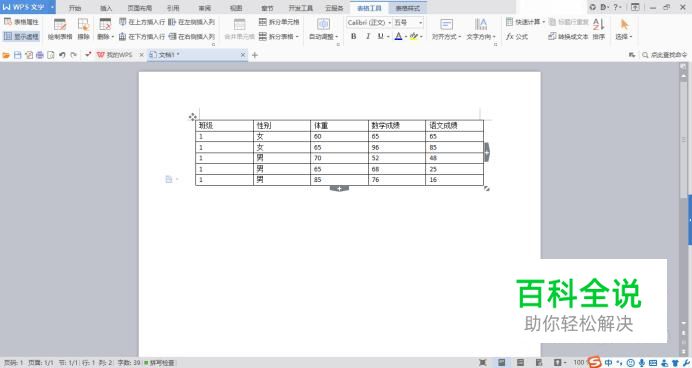Apply the highlight color pen swatch

point(414,37)
